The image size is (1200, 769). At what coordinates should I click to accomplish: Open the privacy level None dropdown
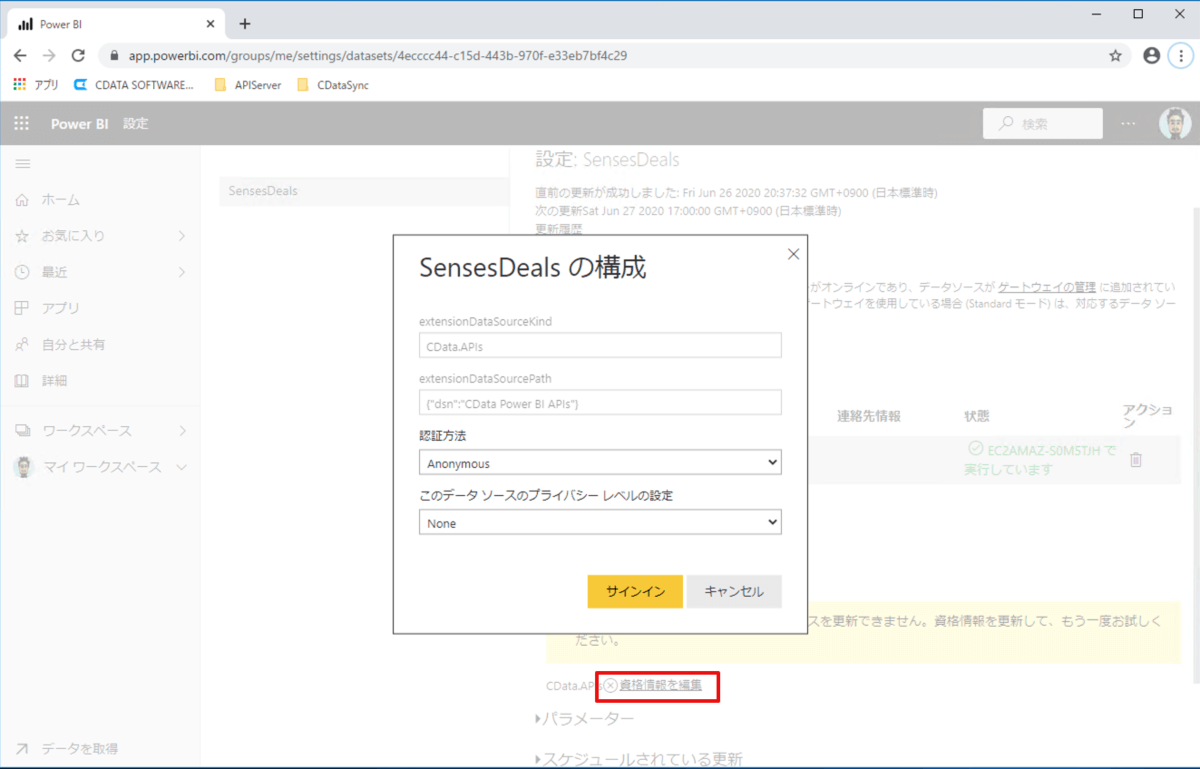tap(600, 523)
